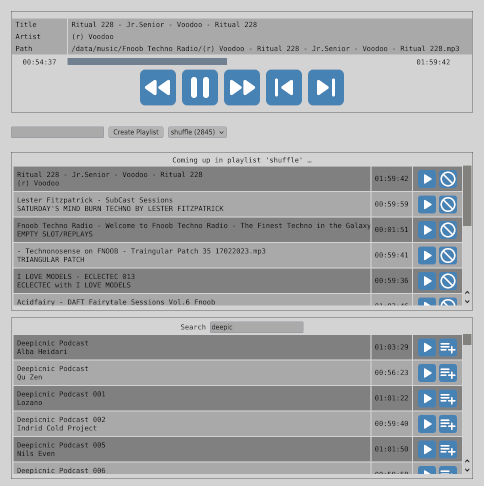
Task: Add Deepicnic Podcast 001 Lozano to playlist
Action: point(448,399)
